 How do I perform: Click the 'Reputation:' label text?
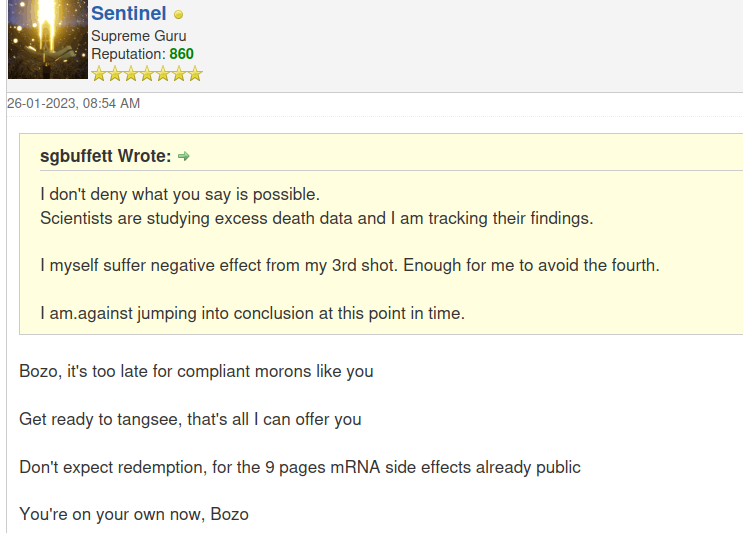128,54
